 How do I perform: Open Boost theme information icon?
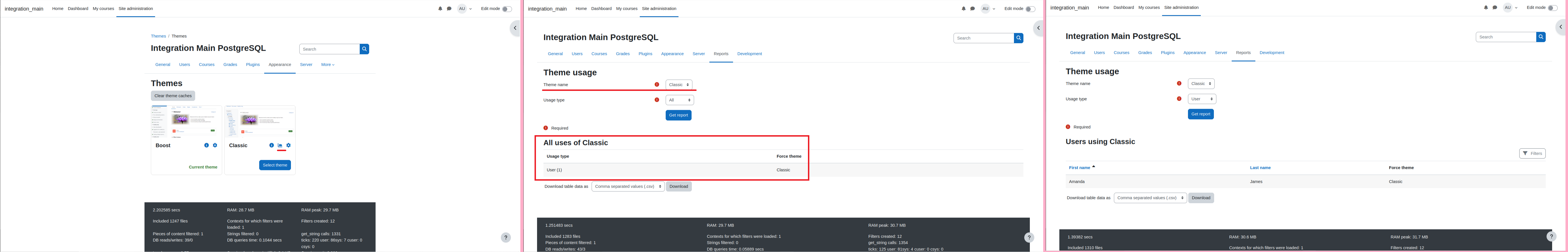click(x=206, y=145)
